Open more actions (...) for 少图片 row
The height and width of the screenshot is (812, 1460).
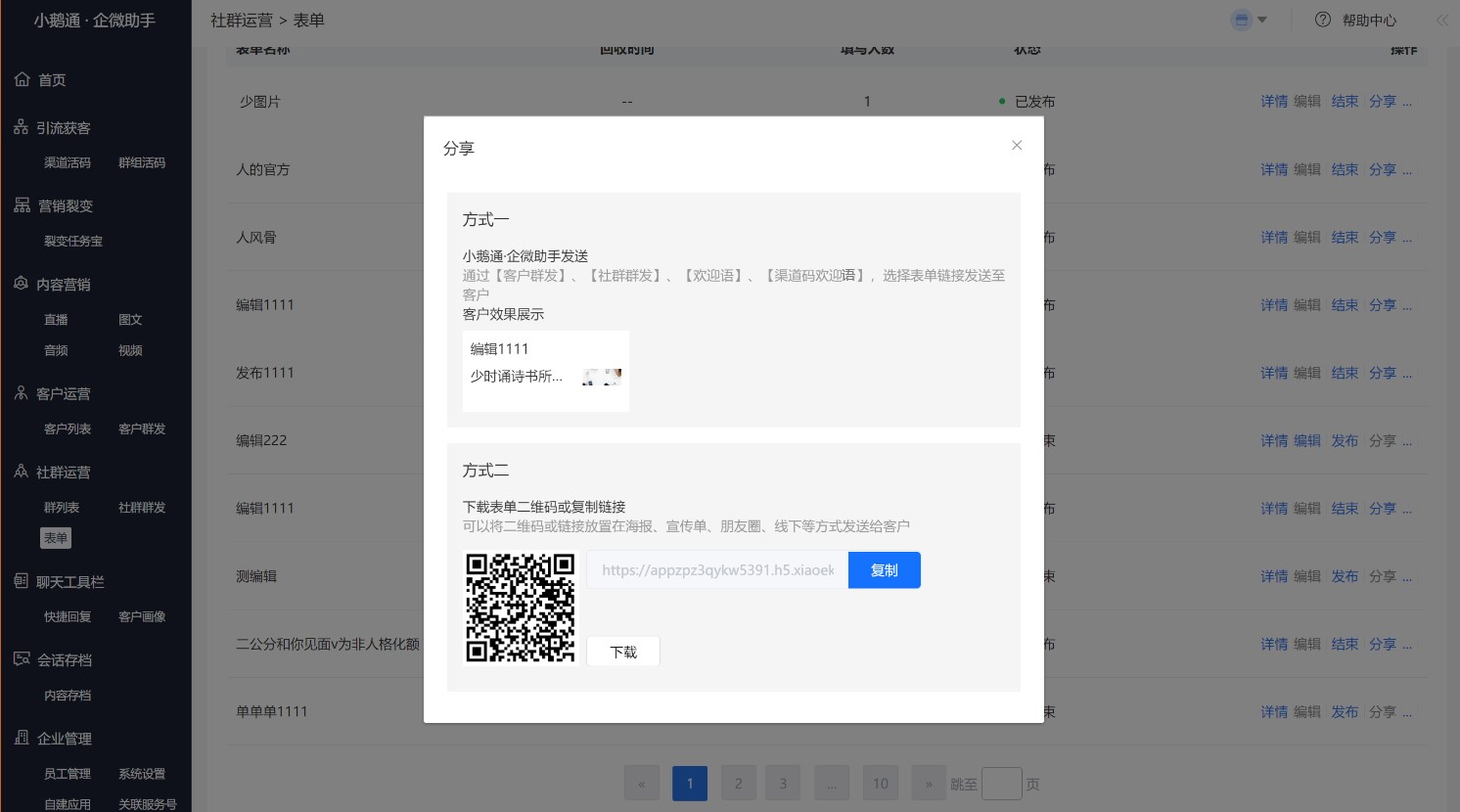pyautogui.click(x=1407, y=102)
